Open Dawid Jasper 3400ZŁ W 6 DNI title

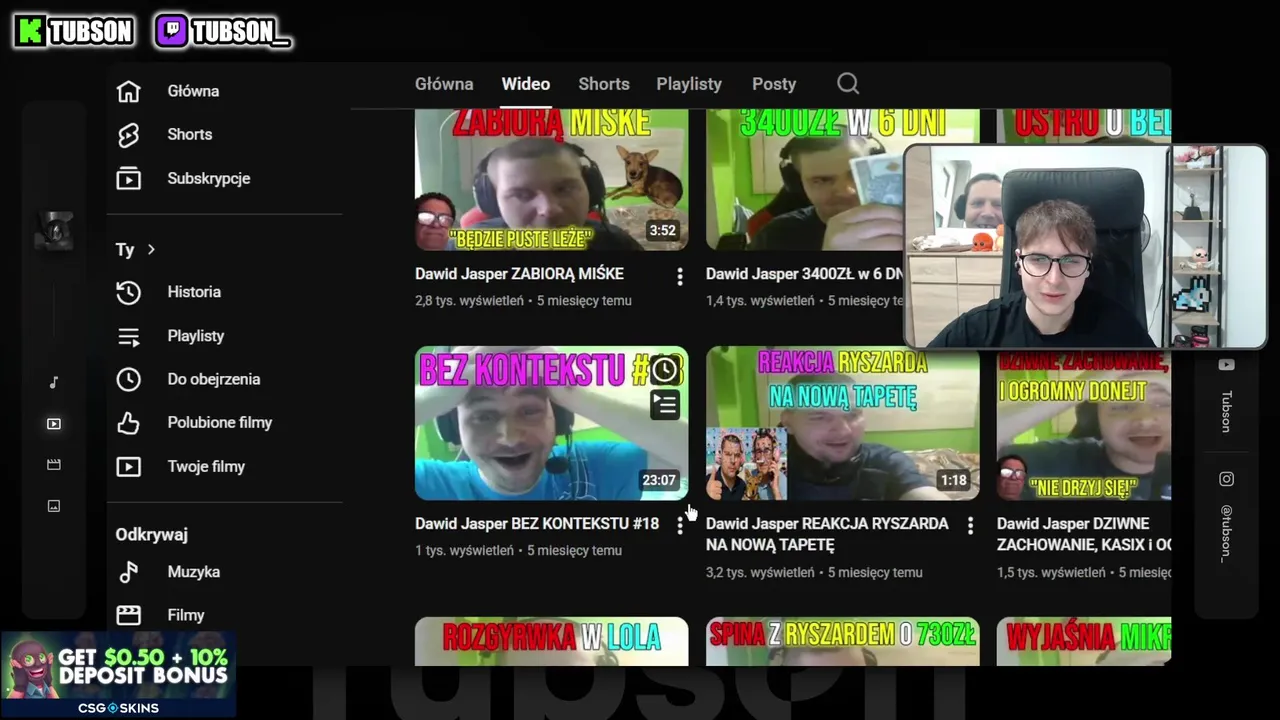[x=803, y=274]
